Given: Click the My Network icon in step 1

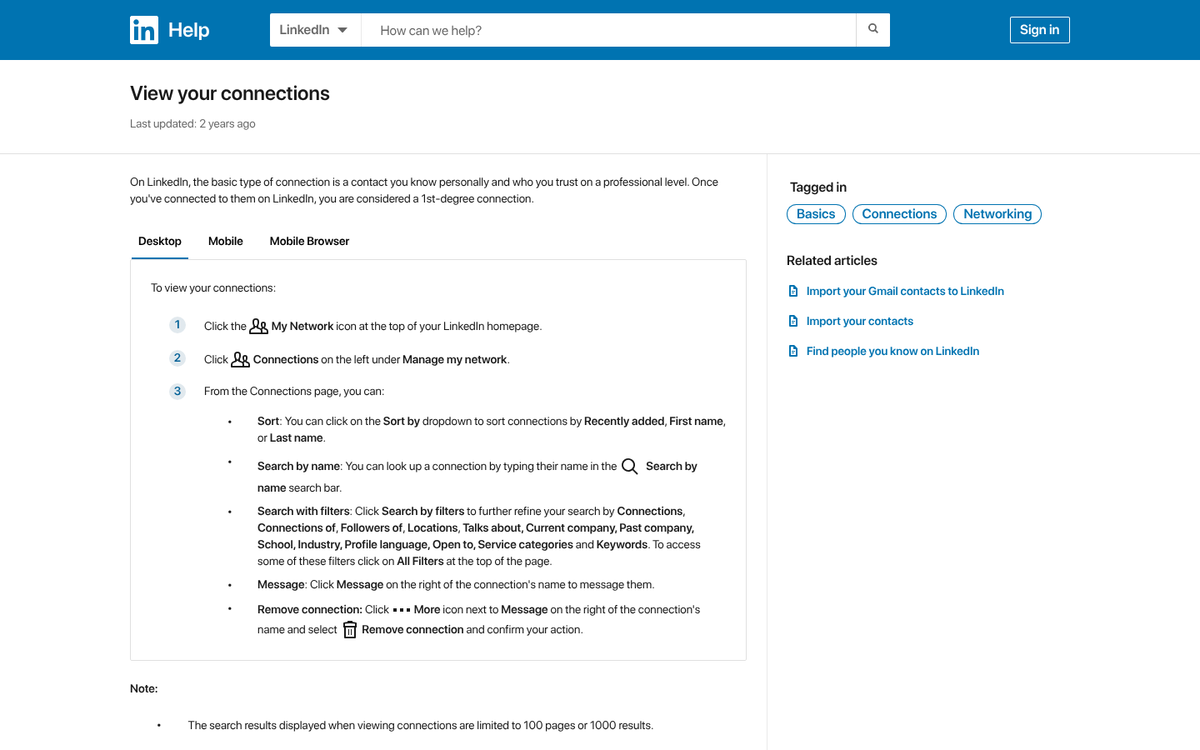Looking at the screenshot, I should point(260,324).
